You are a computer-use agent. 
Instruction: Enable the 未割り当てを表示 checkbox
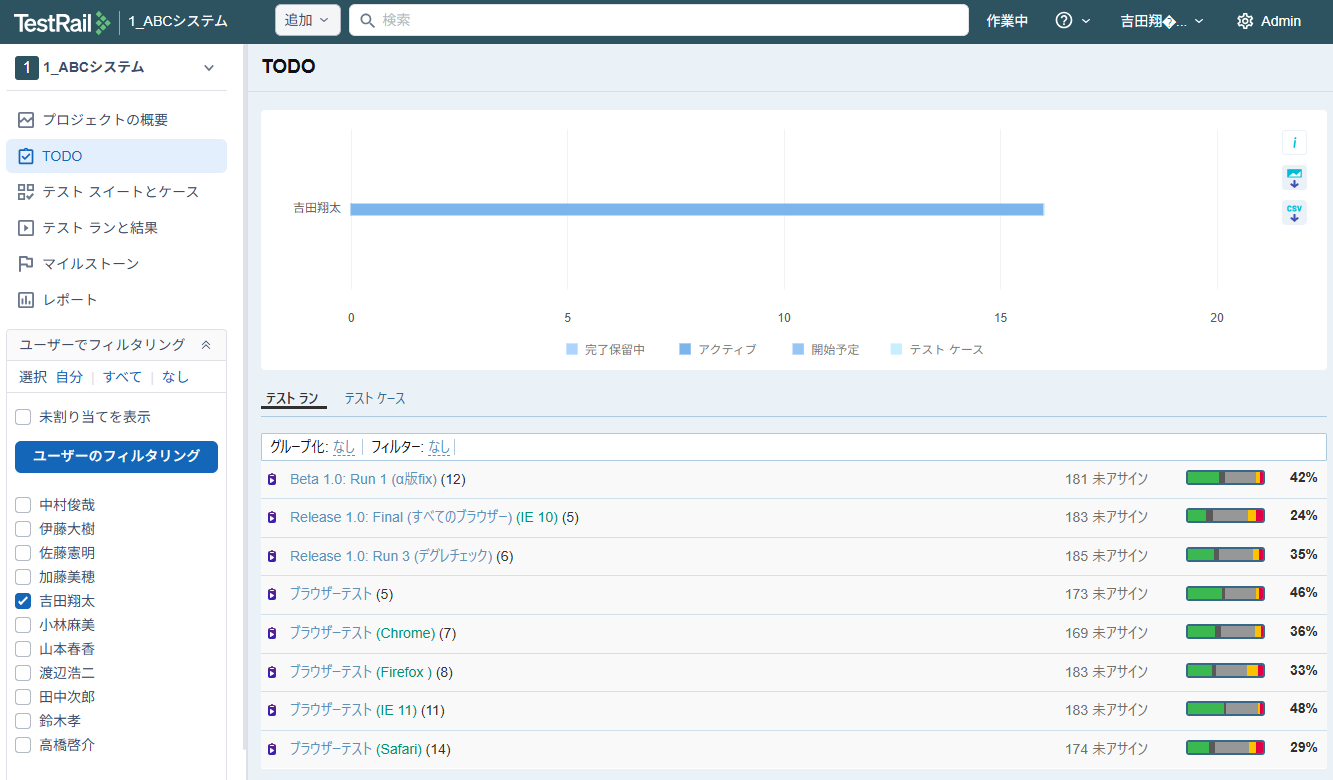(23, 417)
